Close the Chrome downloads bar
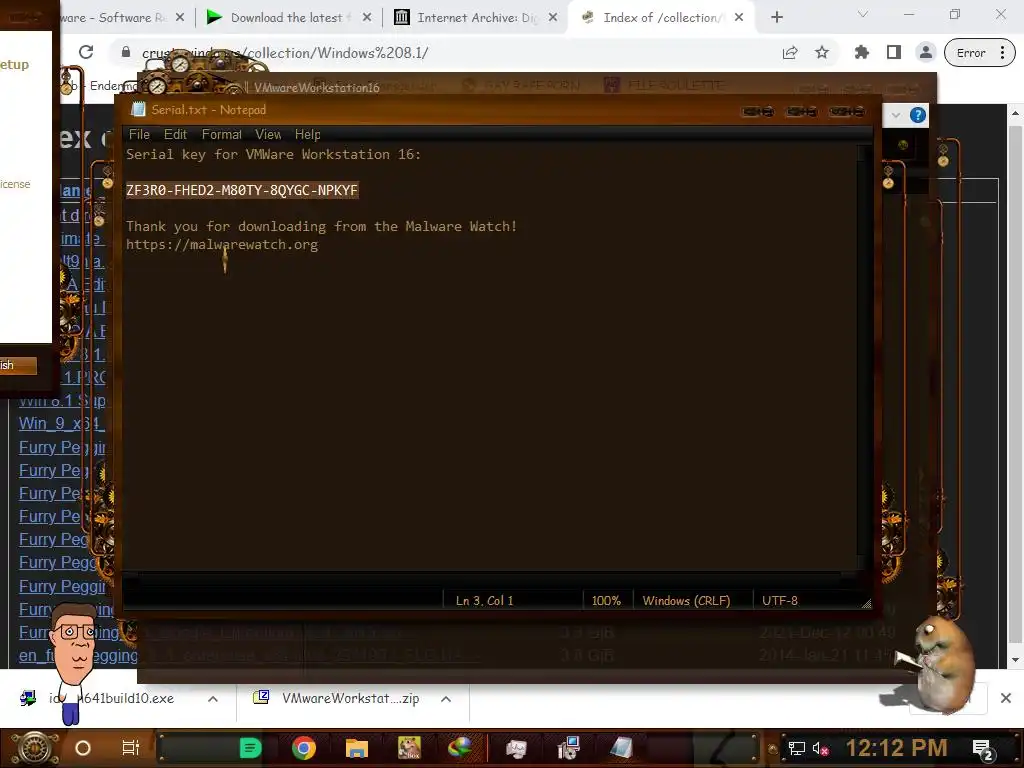The width and height of the screenshot is (1024, 768). [x=1006, y=698]
